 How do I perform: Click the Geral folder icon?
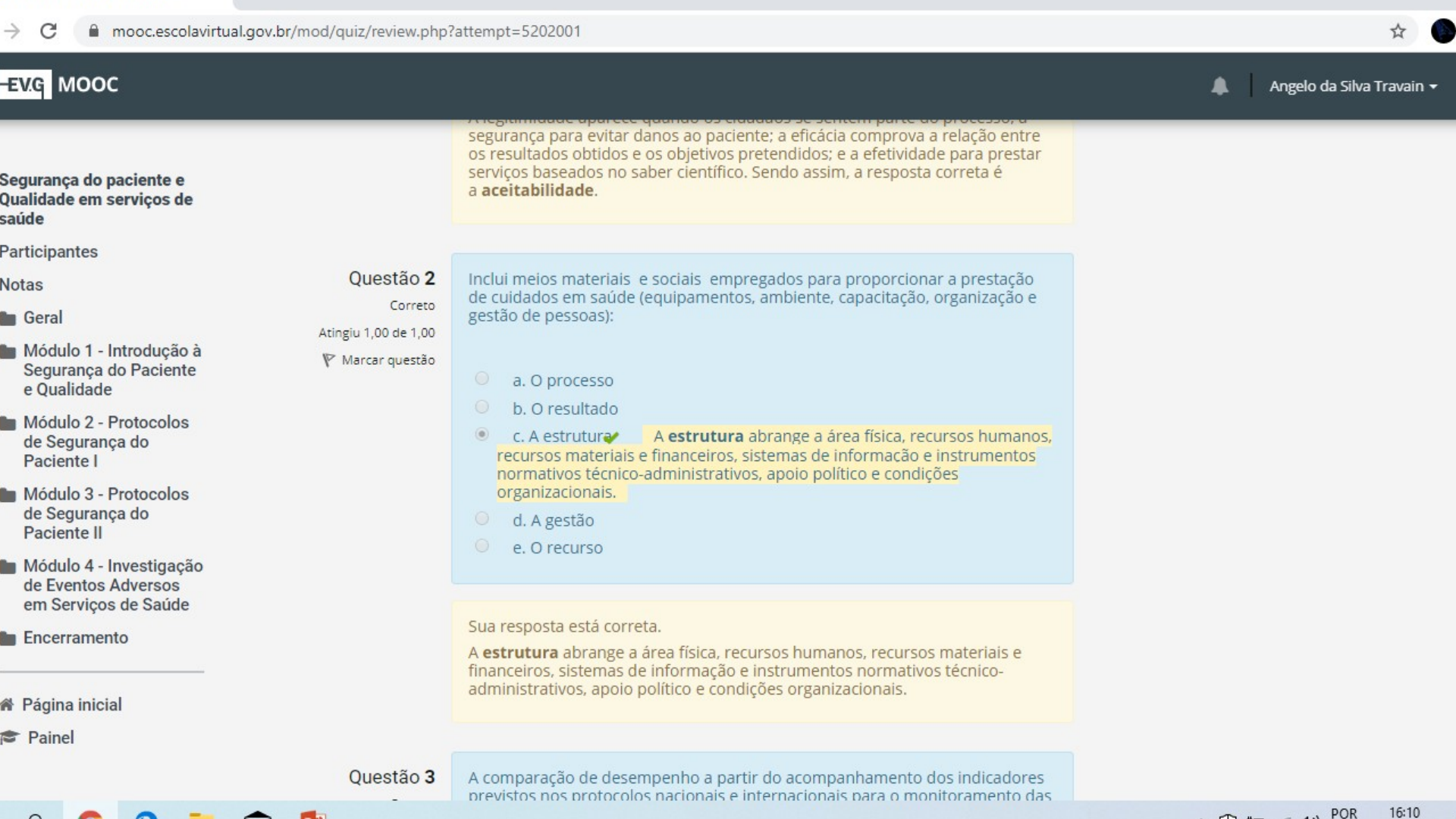coord(8,318)
